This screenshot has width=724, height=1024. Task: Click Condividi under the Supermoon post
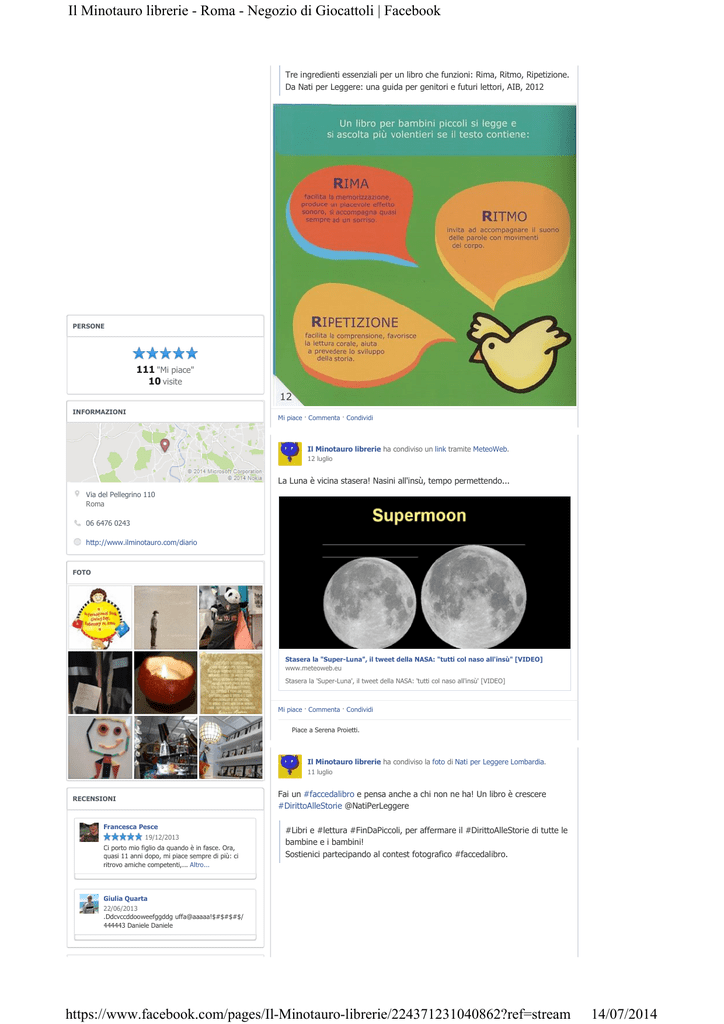click(x=360, y=709)
